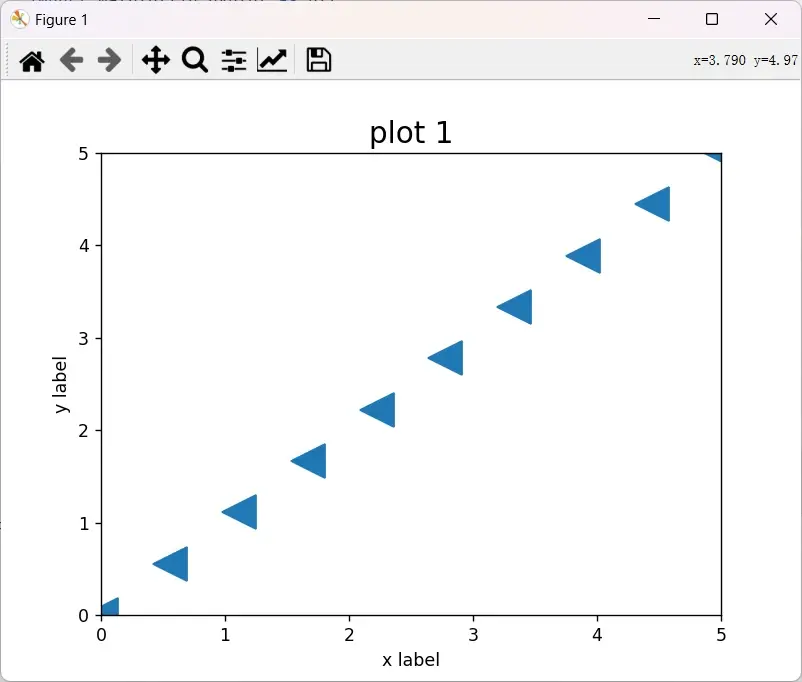The image size is (802, 682).
Task: Click the matplotlib icon in title bar
Action: [x=19, y=19]
